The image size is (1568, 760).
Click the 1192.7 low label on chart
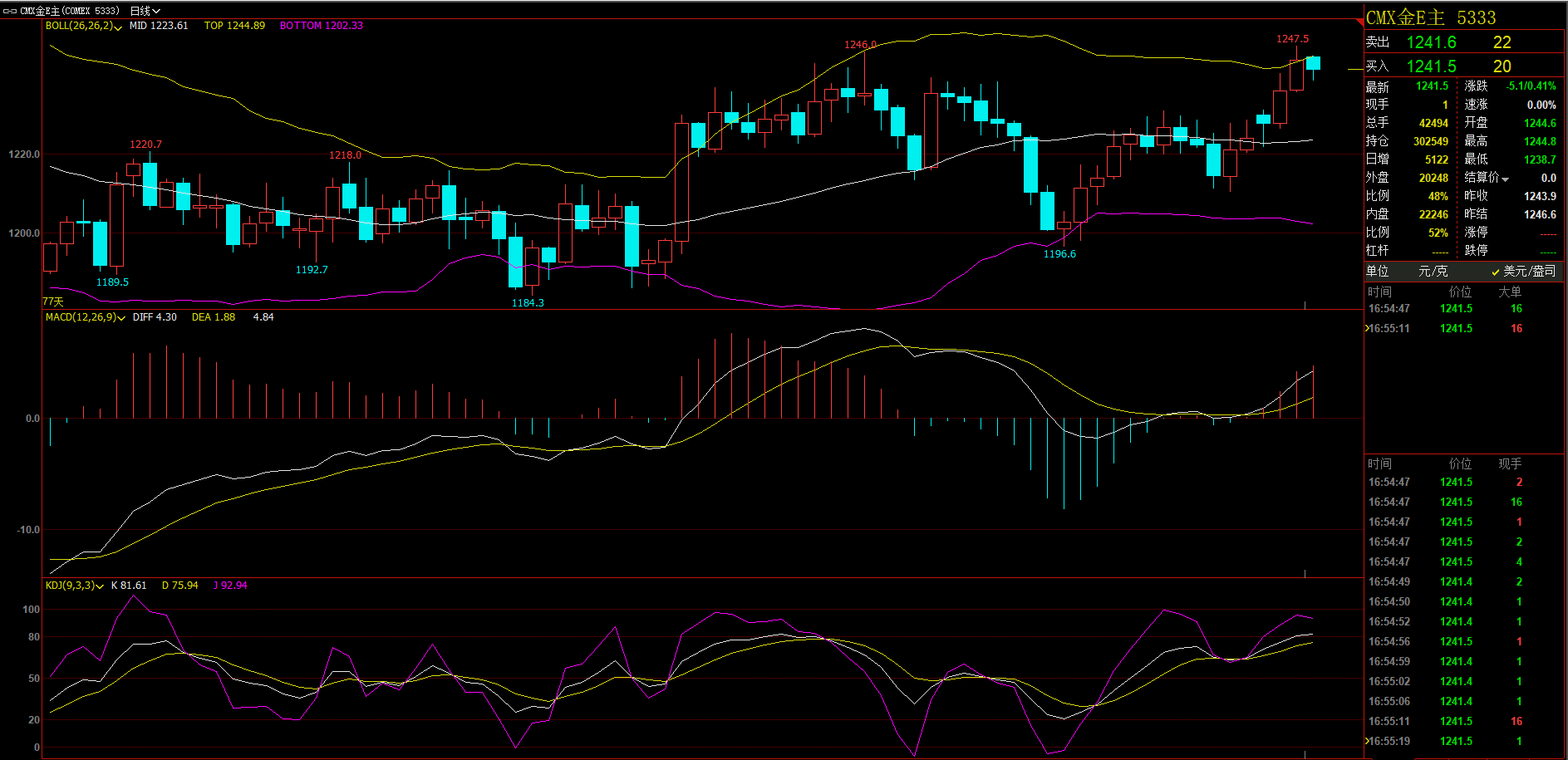[x=312, y=270]
